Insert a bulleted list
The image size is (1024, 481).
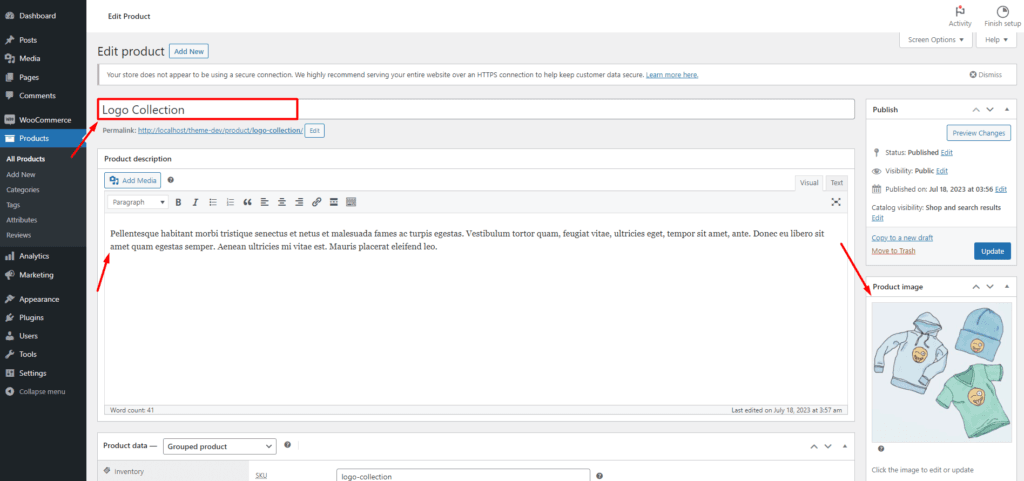click(x=213, y=202)
